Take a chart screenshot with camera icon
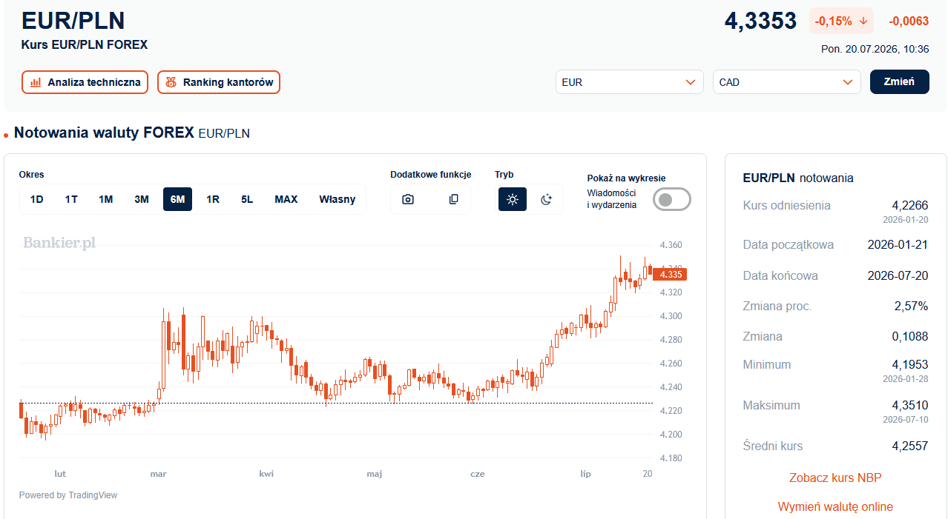 coord(408,199)
